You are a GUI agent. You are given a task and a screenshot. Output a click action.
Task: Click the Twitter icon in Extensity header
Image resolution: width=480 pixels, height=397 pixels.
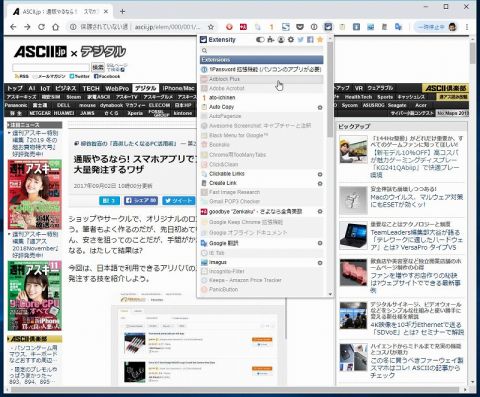point(300,40)
